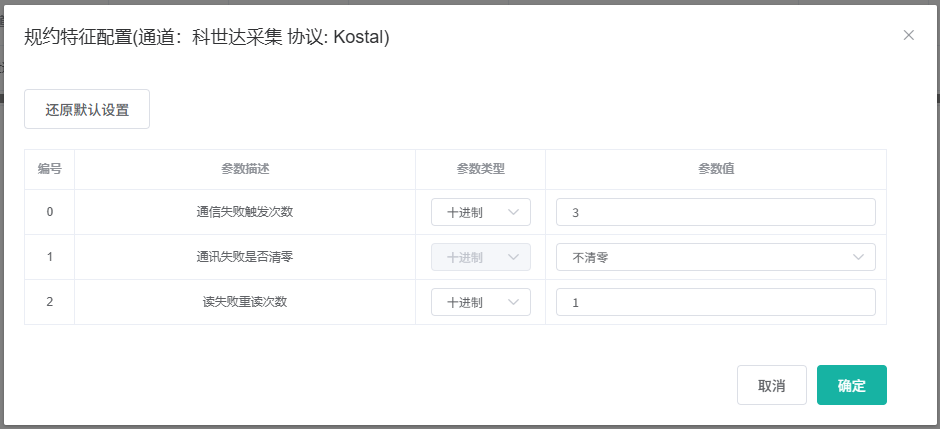Click row number 2 in 编号 column

[50, 302]
